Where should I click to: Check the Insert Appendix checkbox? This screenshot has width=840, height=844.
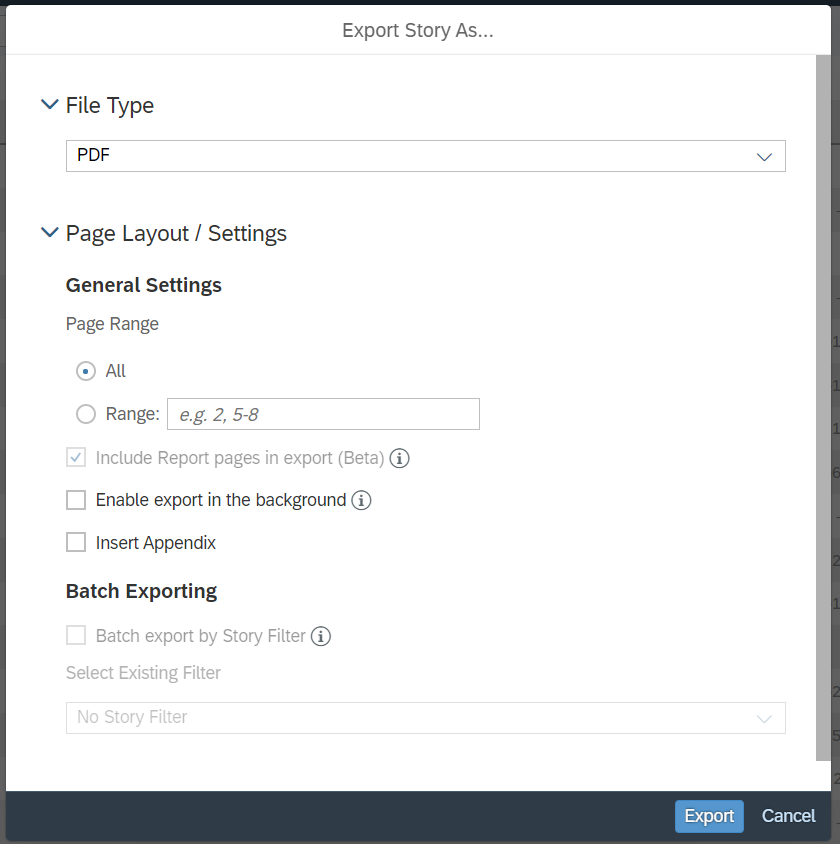click(x=76, y=543)
